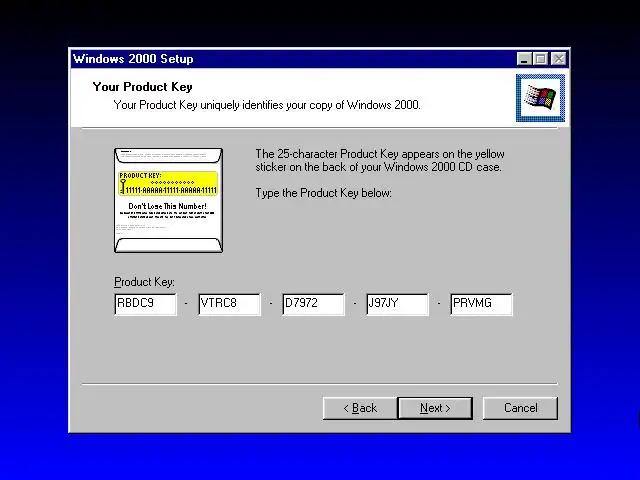The width and height of the screenshot is (640, 480).
Task: Click 'Type the Product Key below:' text
Action: pyautogui.click(x=324, y=193)
